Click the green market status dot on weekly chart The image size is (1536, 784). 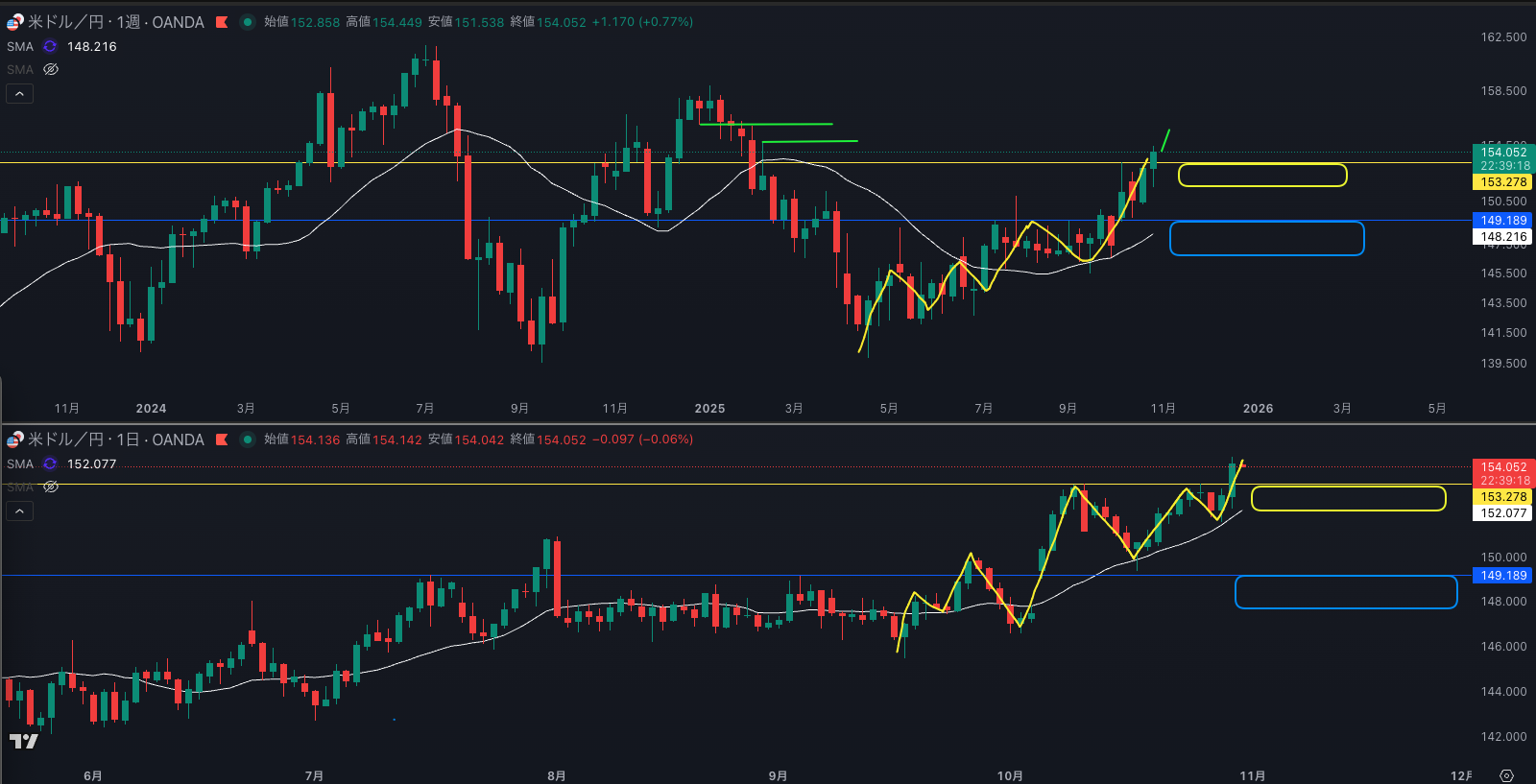[247, 22]
